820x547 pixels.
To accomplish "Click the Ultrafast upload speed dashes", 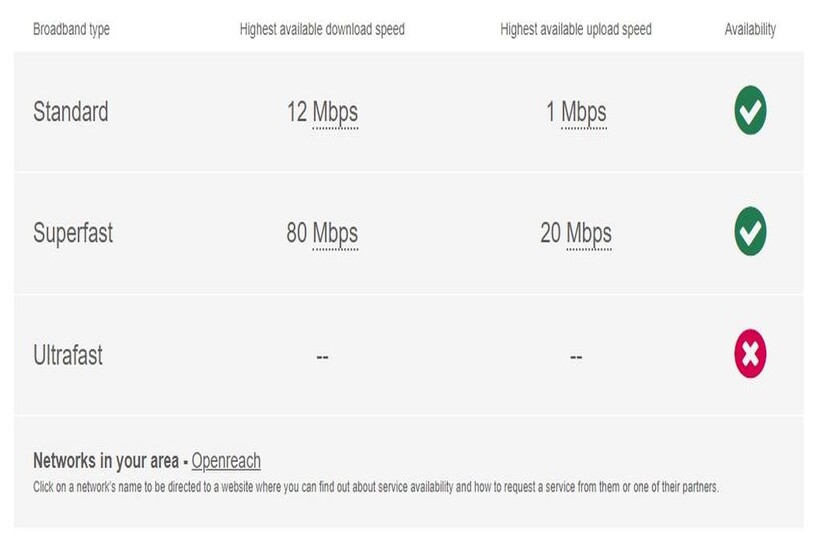I will (x=576, y=356).
